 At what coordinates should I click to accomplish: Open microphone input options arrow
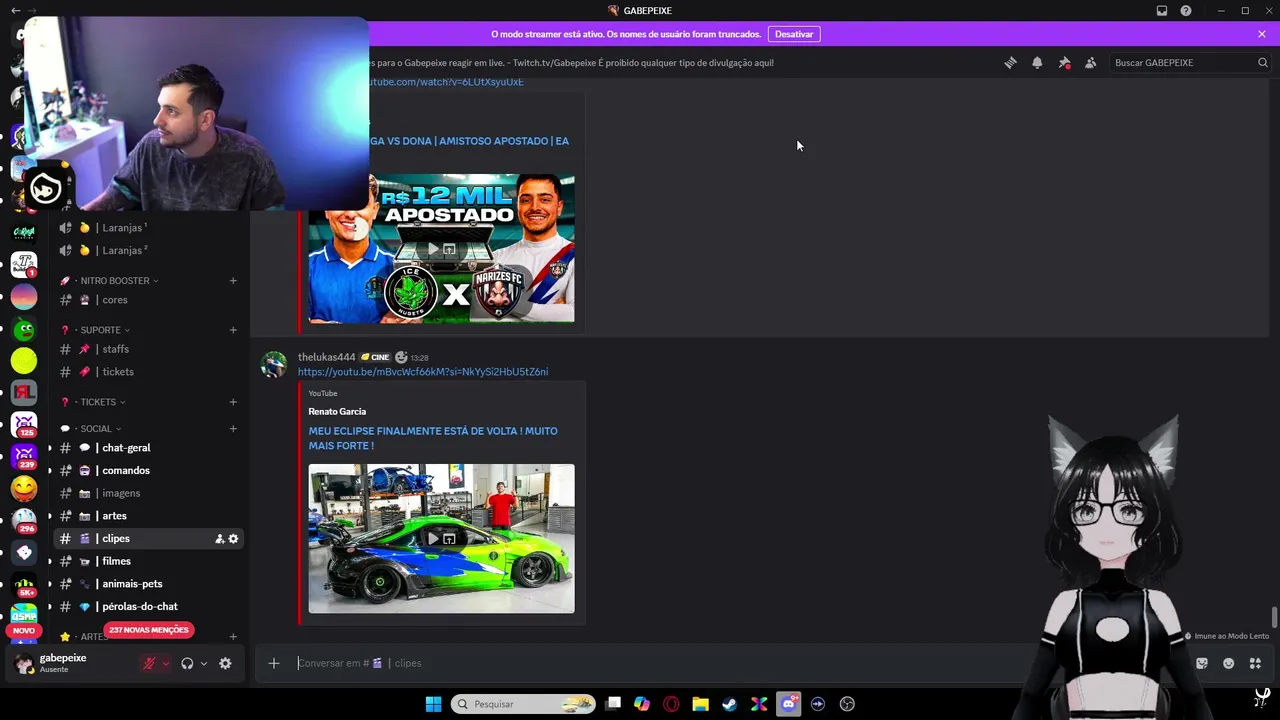coord(166,663)
